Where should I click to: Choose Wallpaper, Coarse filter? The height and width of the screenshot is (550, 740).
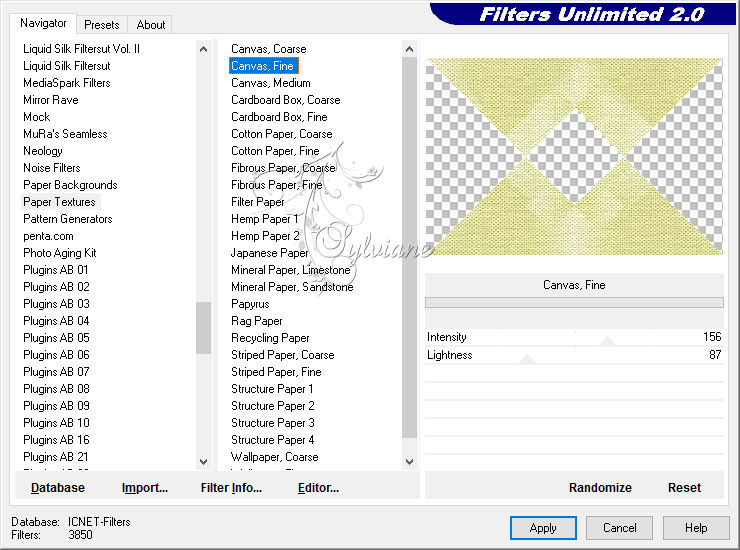[274, 457]
